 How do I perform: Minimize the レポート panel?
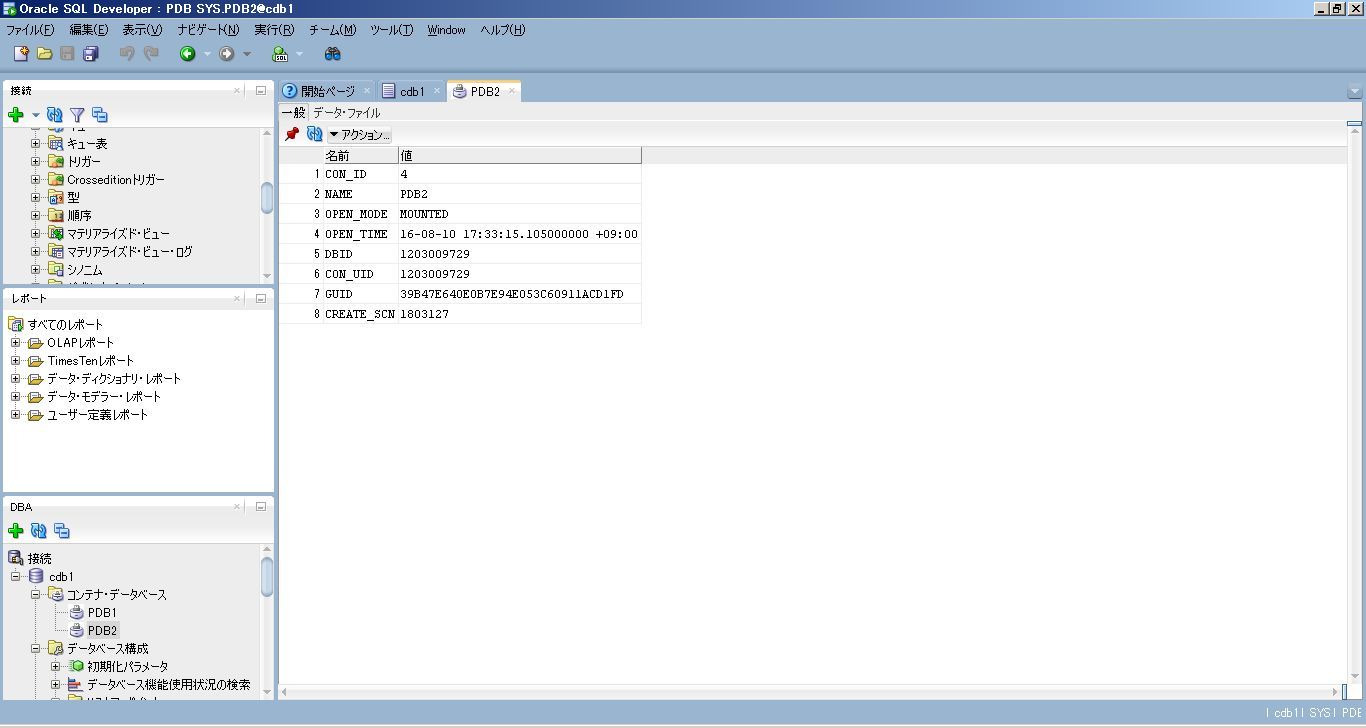[x=261, y=298]
